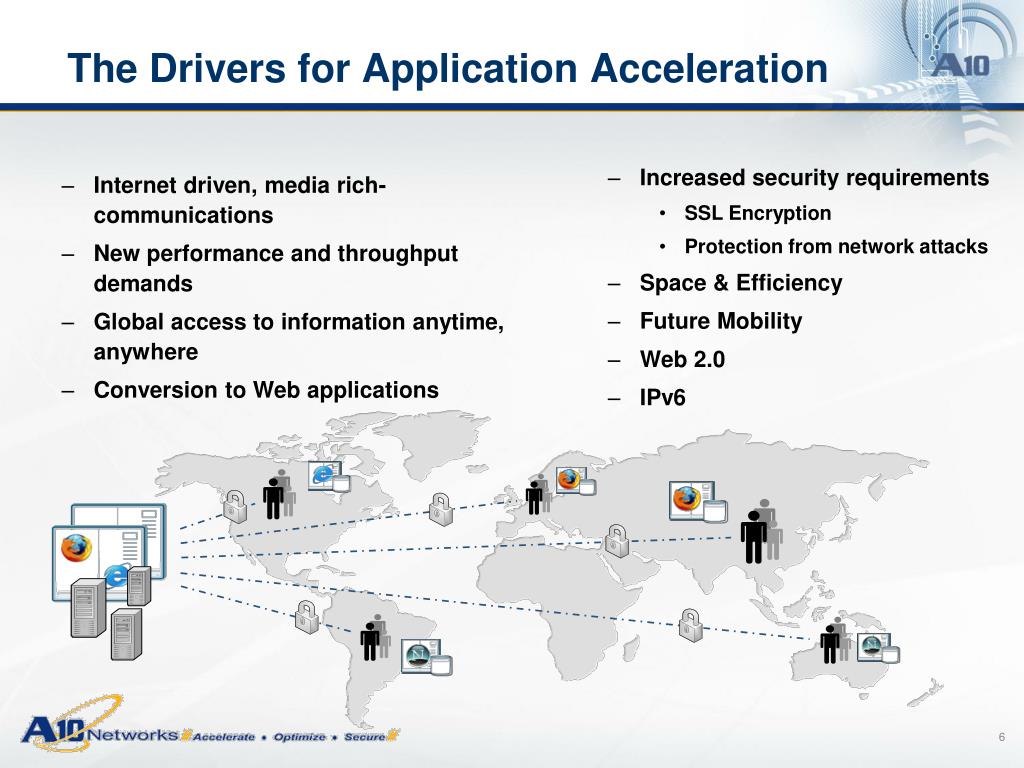Click the 'Web 2.0' bullet
Screen dimensions: 1024x768
pyautogui.click(x=682, y=359)
